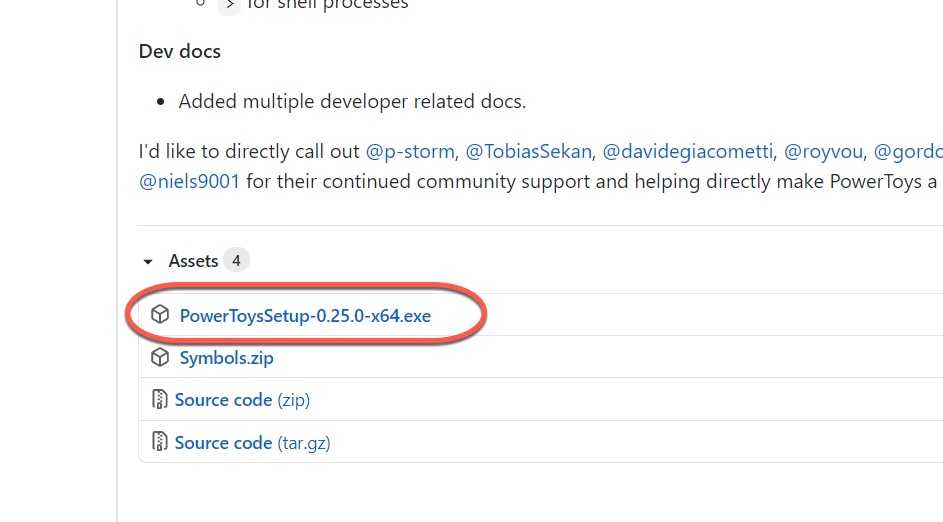Collapse the Assets section triangle

click(x=148, y=262)
